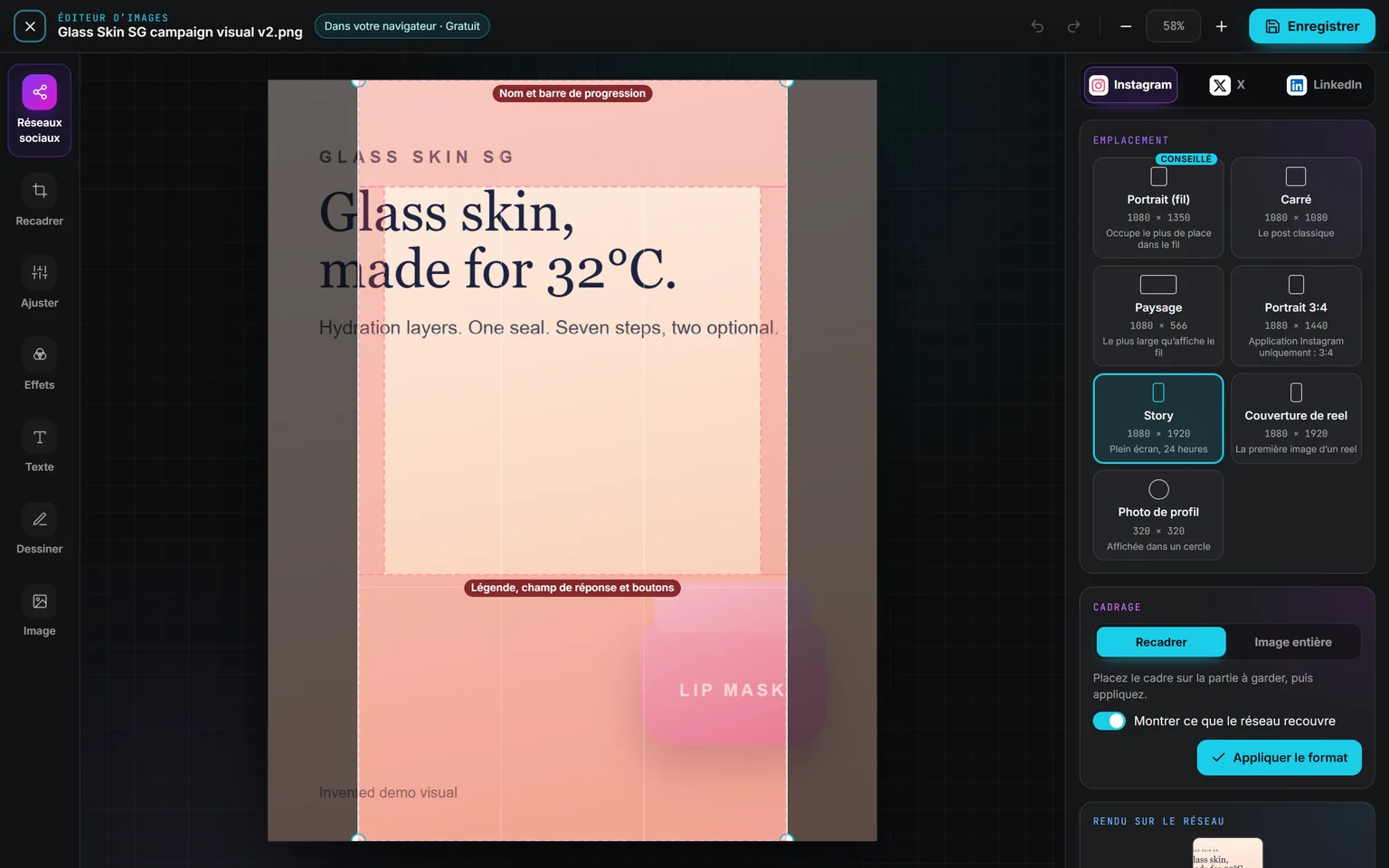The width and height of the screenshot is (1389, 868).
Task: Choose the Carré 1080 × 1080 format
Action: [x=1296, y=208]
